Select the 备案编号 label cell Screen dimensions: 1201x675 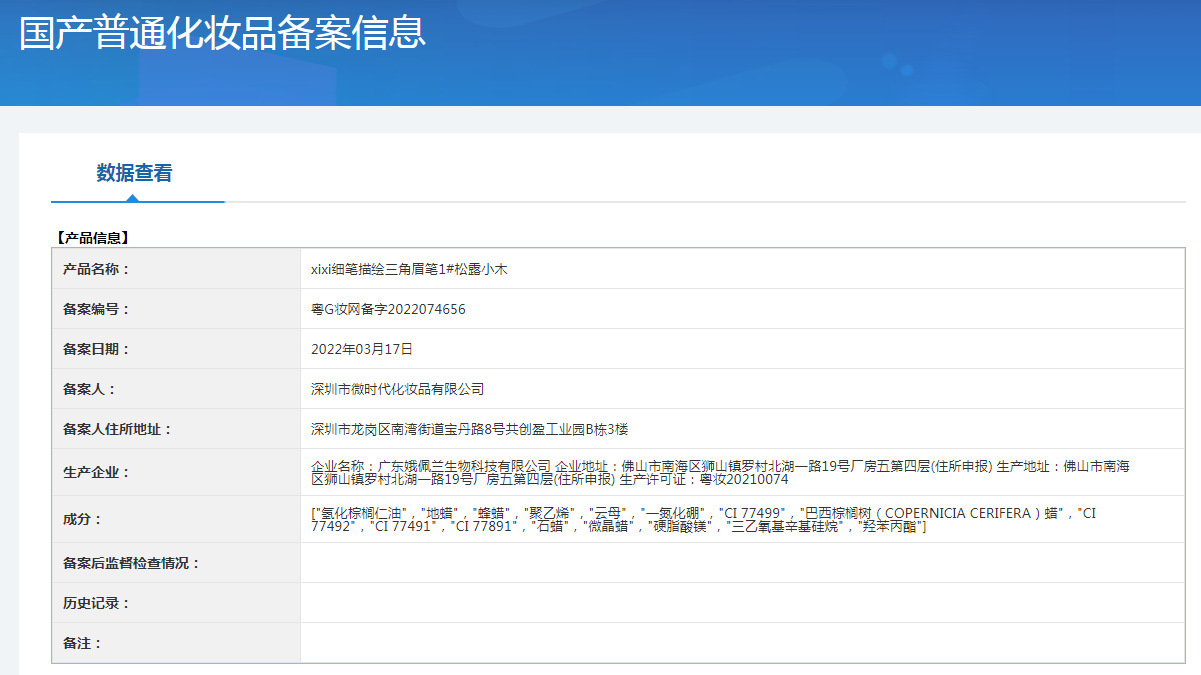176,309
